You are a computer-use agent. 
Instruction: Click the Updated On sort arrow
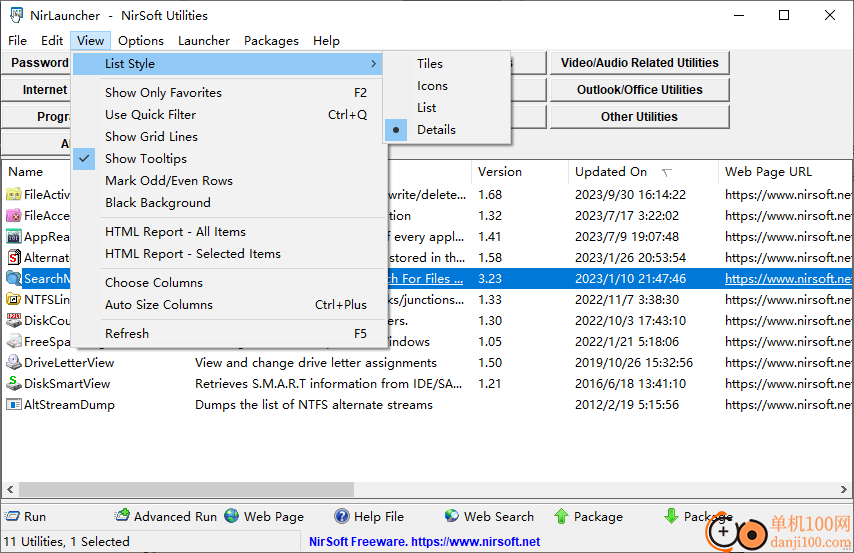667,172
